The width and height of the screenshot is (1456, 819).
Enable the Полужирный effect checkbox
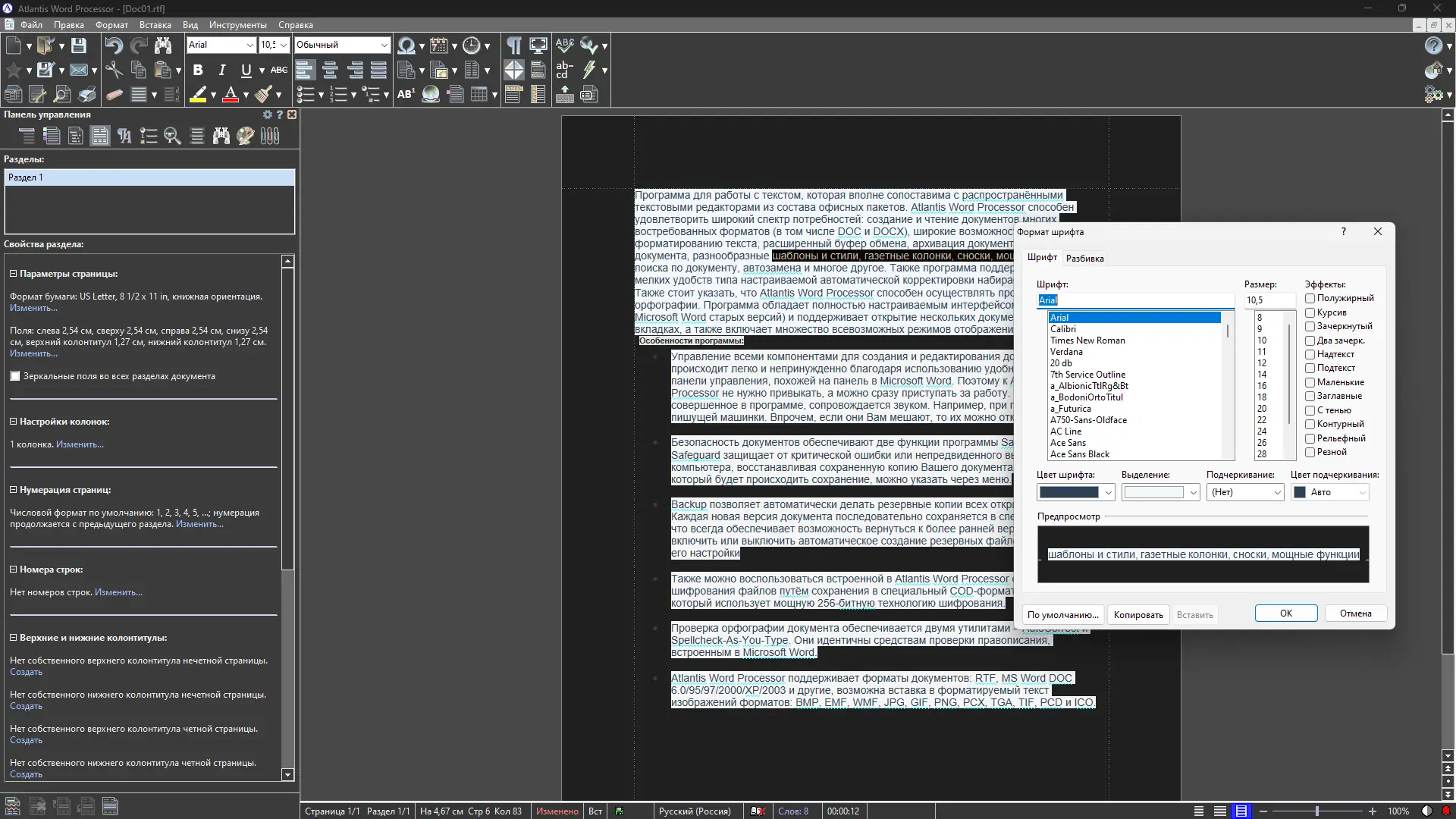click(x=1310, y=298)
